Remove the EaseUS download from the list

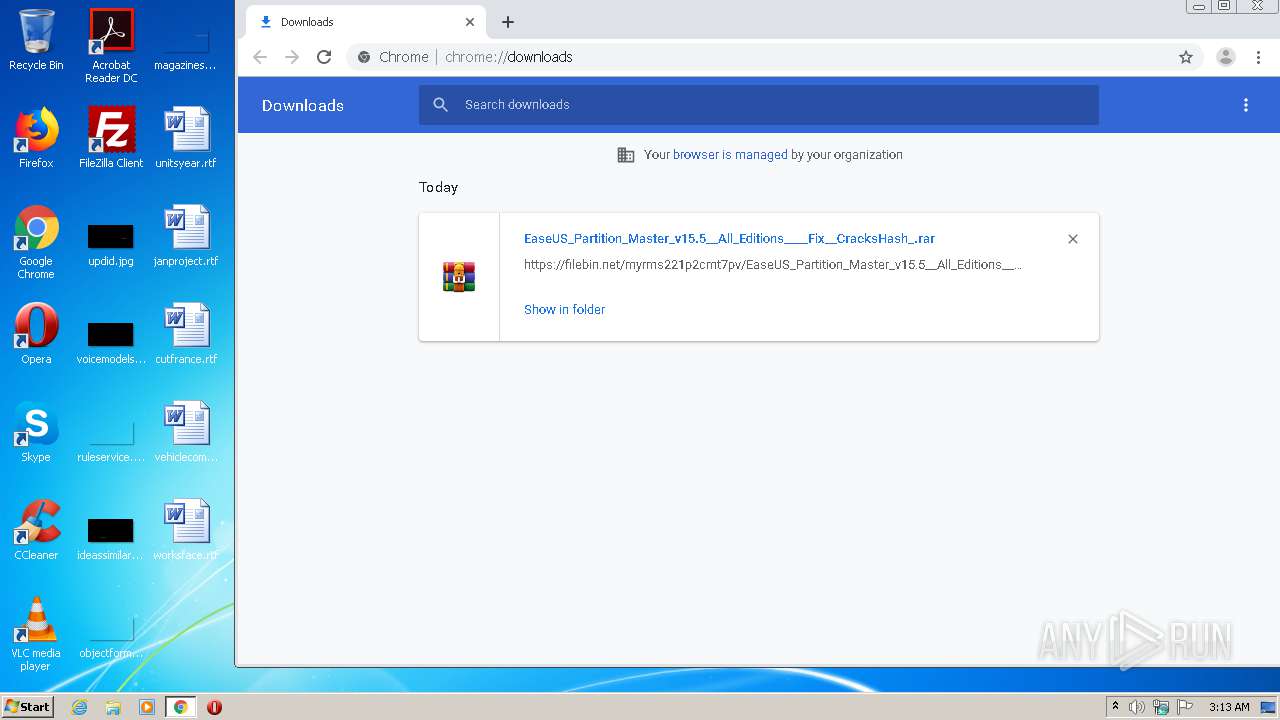click(x=1073, y=239)
